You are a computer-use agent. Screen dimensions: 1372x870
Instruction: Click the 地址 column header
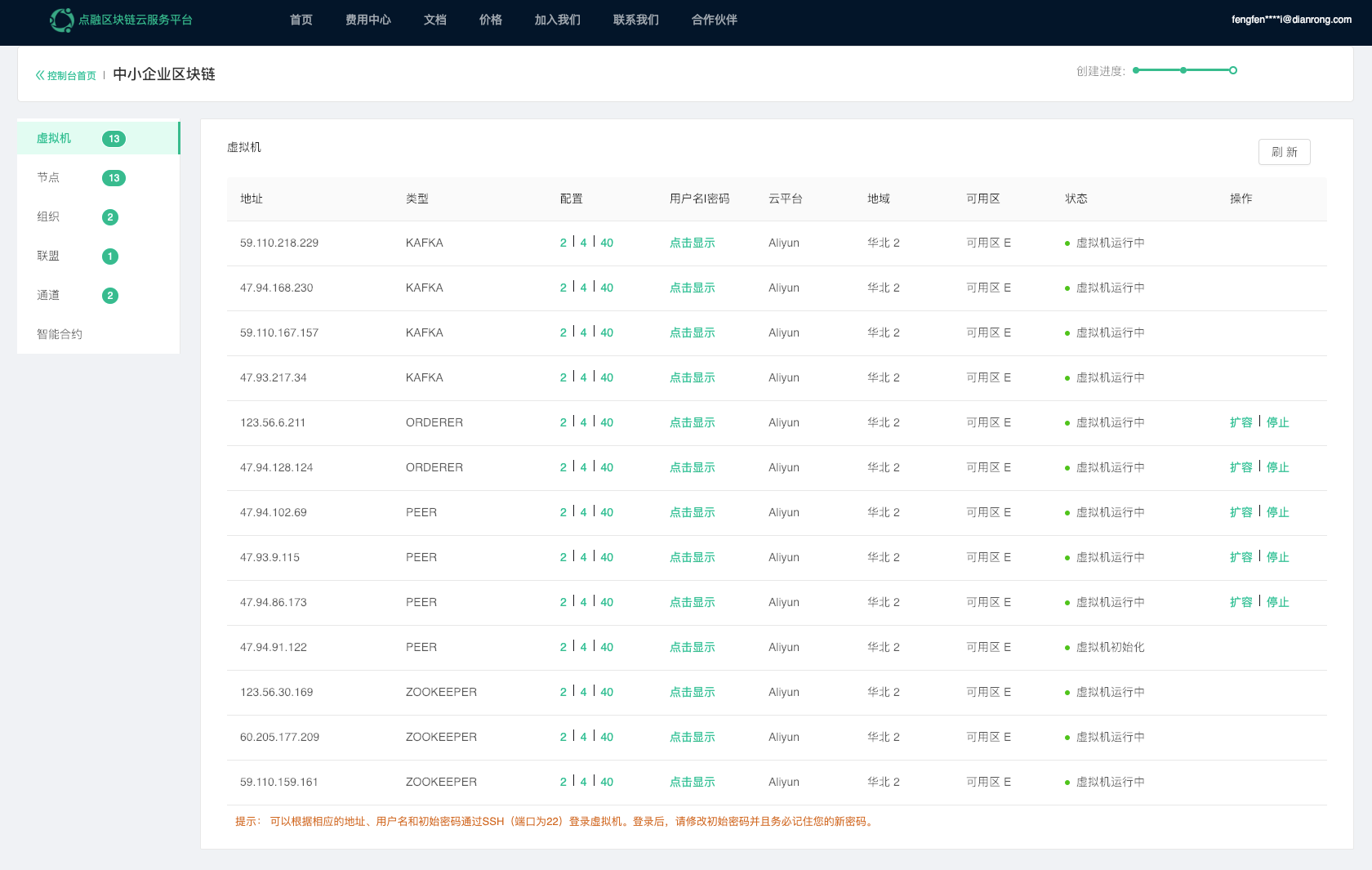(252, 199)
